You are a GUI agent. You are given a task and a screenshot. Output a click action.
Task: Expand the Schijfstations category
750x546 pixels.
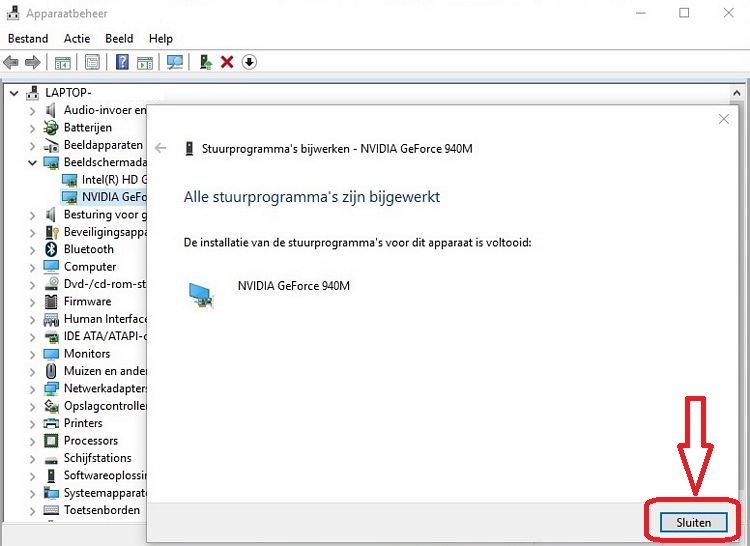(32, 459)
